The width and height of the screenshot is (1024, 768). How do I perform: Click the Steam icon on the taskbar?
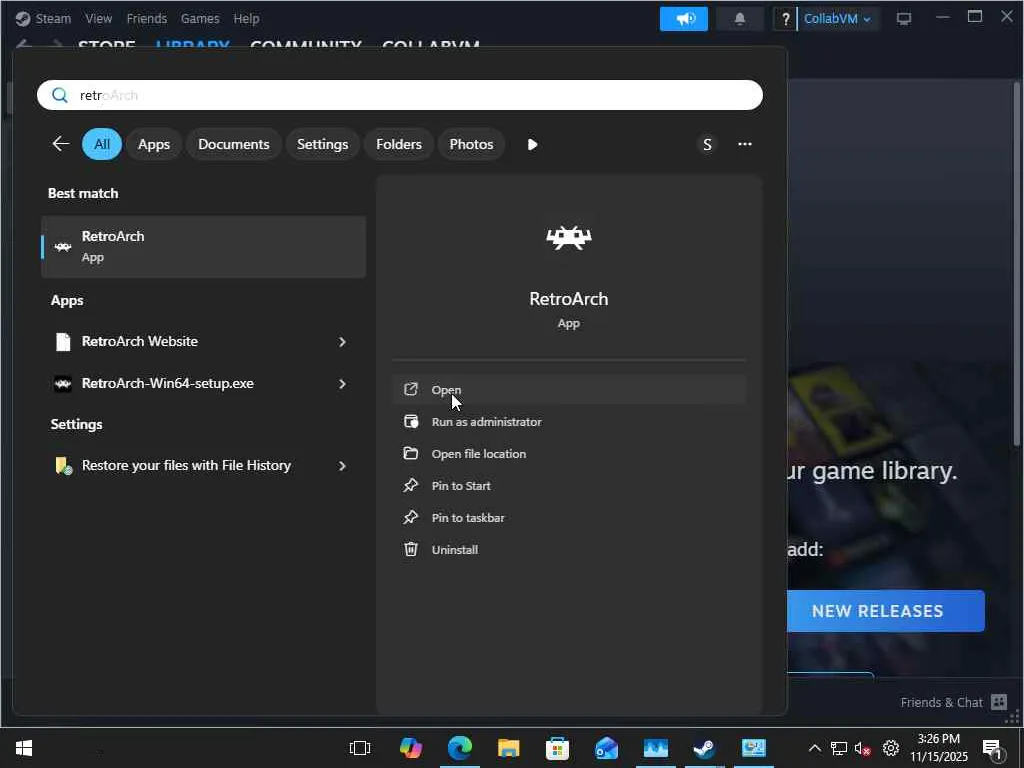click(704, 748)
